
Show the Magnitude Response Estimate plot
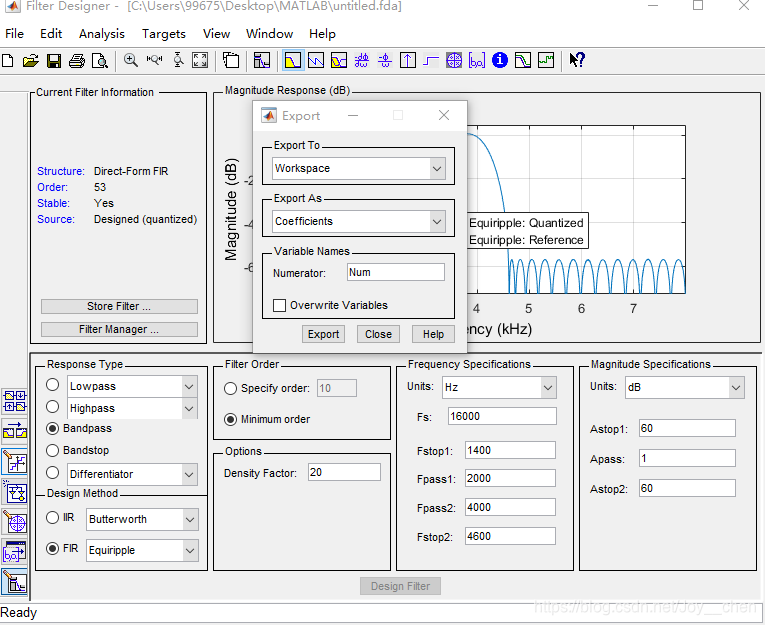(x=523, y=60)
